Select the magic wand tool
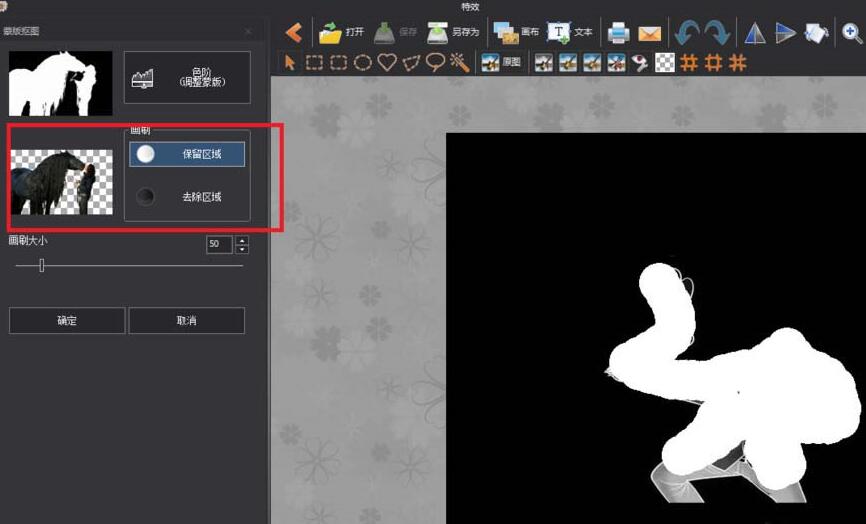Image resolution: width=866 pixels, height=524 pixels. coord(460,62)
